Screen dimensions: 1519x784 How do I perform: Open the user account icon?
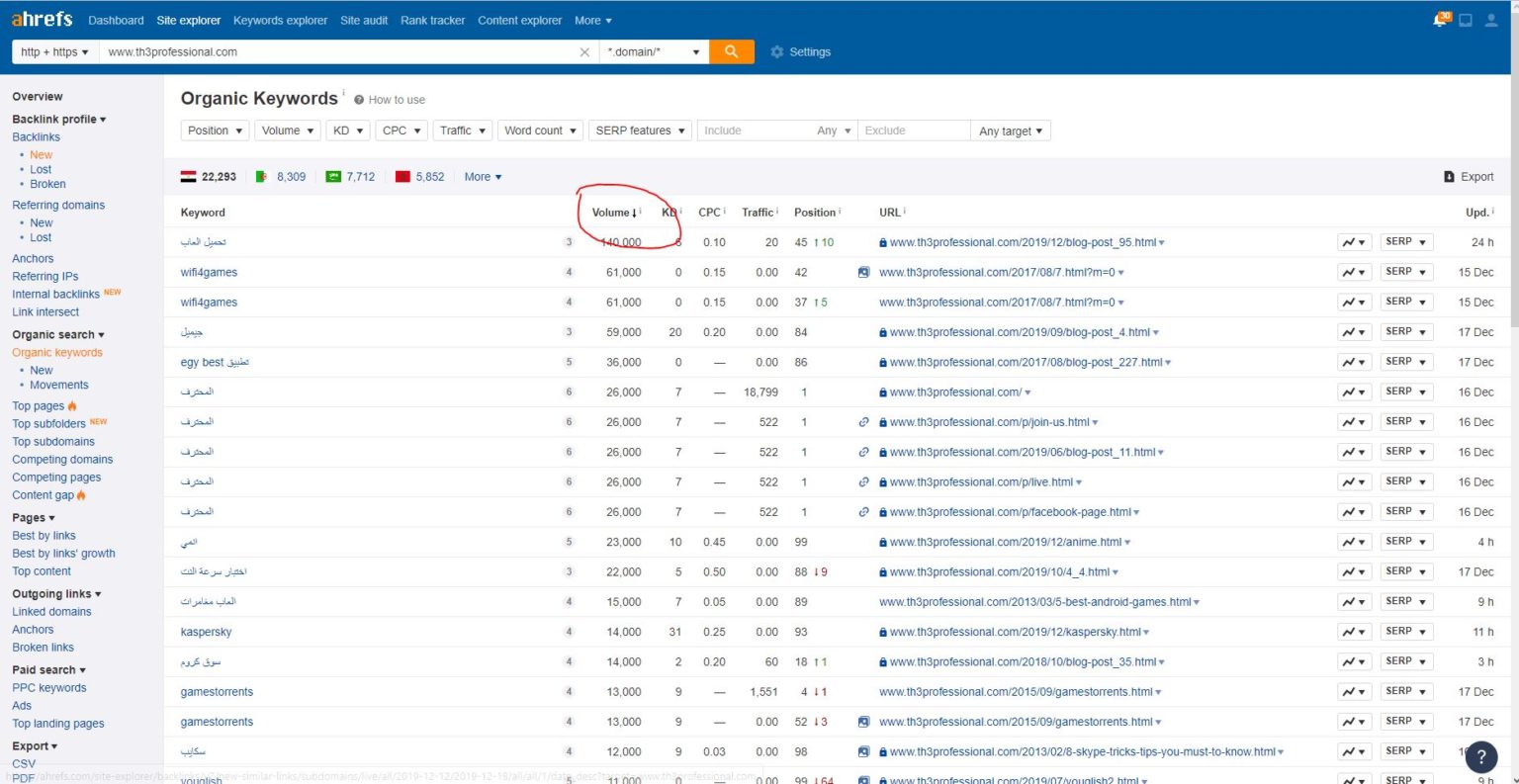point(1491,20)
